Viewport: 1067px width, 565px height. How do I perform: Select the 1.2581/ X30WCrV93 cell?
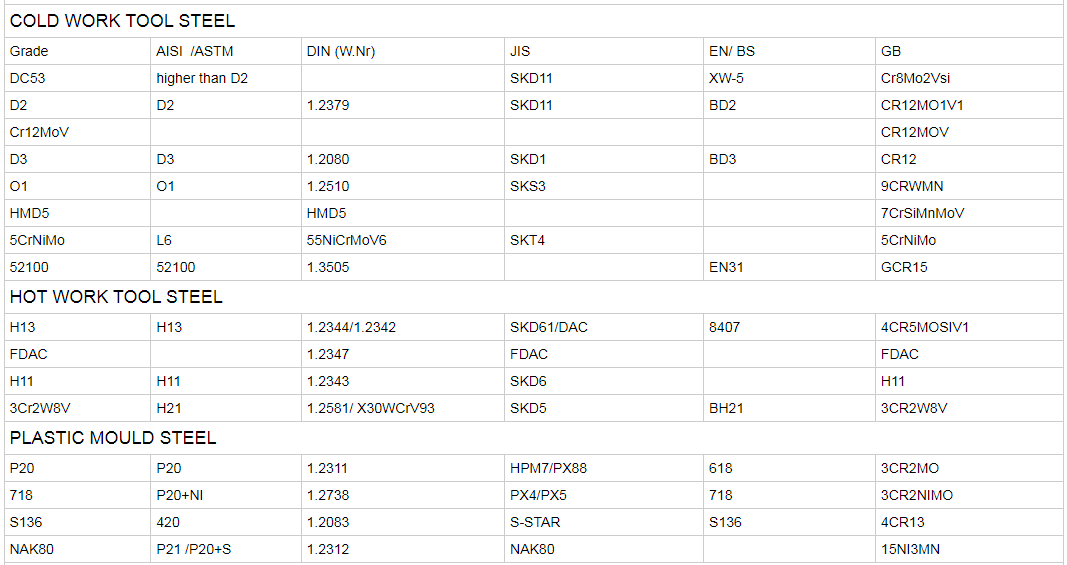coord(370,408)
